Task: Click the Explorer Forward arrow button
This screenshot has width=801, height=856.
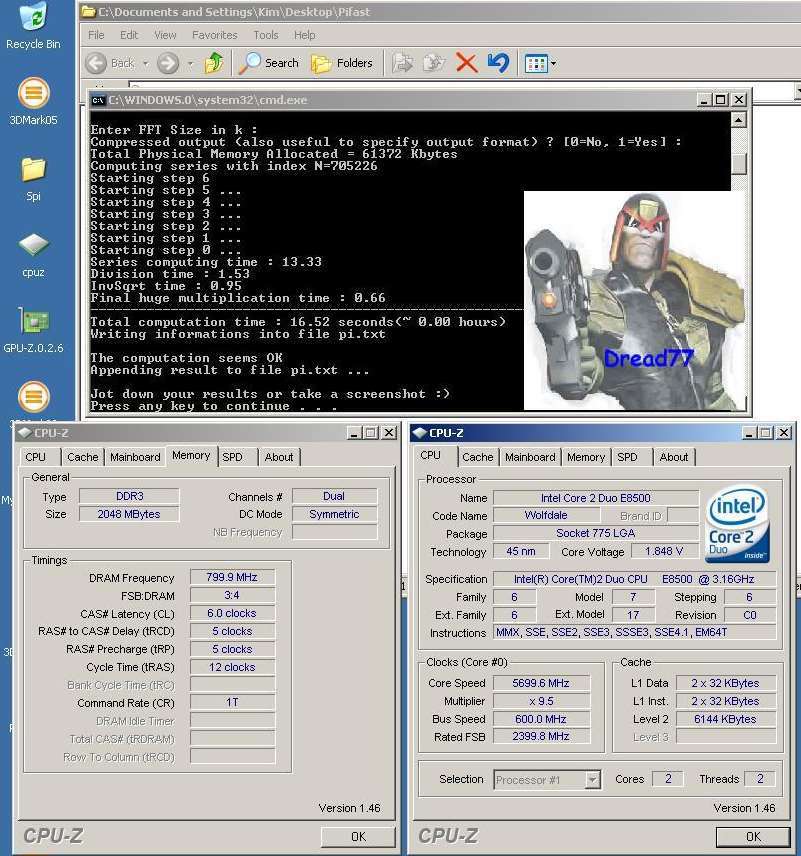Action: 168,63
